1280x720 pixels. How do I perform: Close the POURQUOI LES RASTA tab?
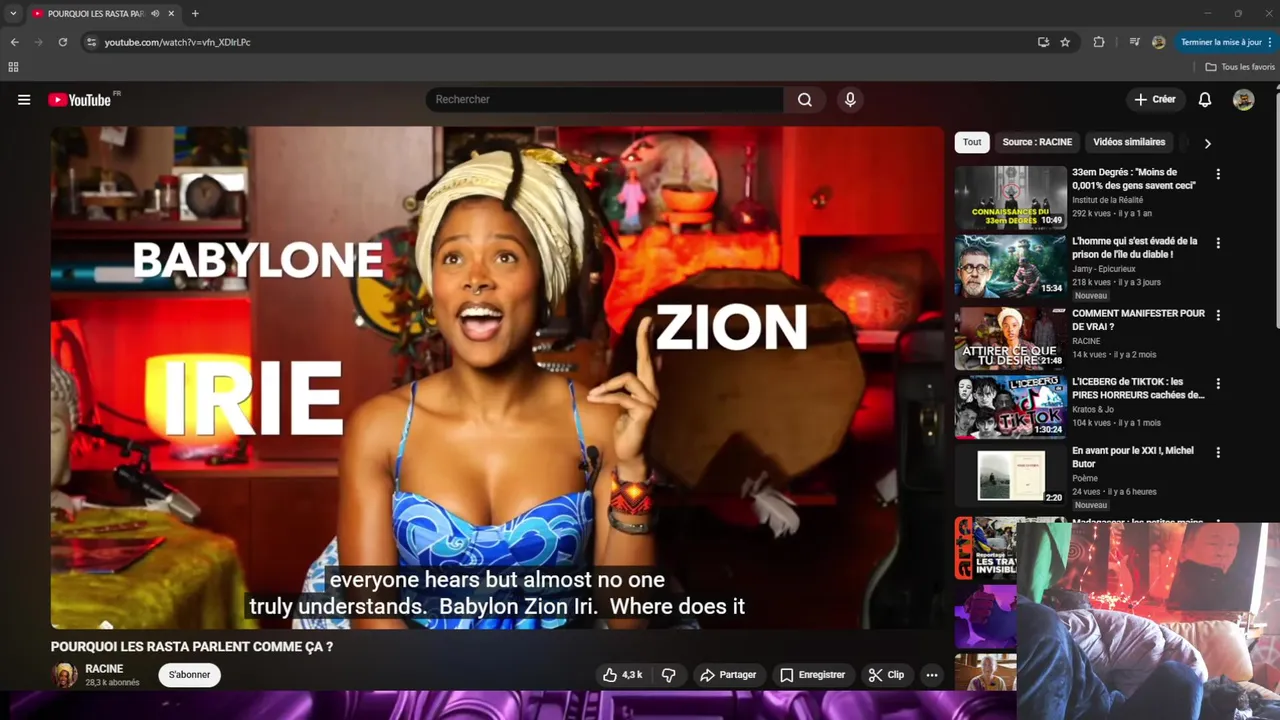pyautogui.click(x=171, y=14)
